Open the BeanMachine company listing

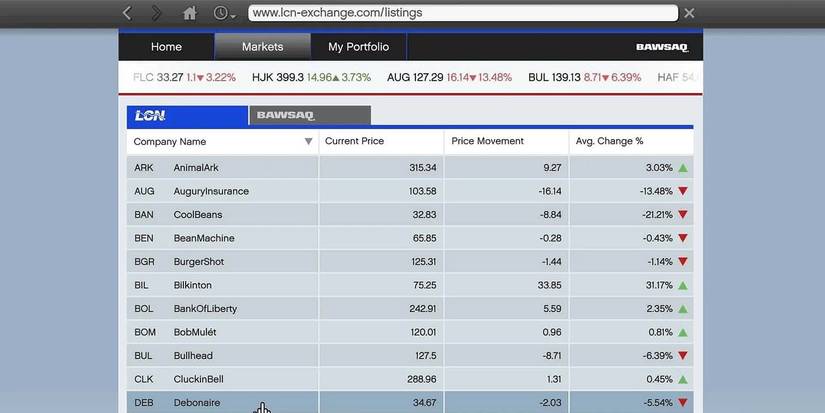click(x=410, y=238)
